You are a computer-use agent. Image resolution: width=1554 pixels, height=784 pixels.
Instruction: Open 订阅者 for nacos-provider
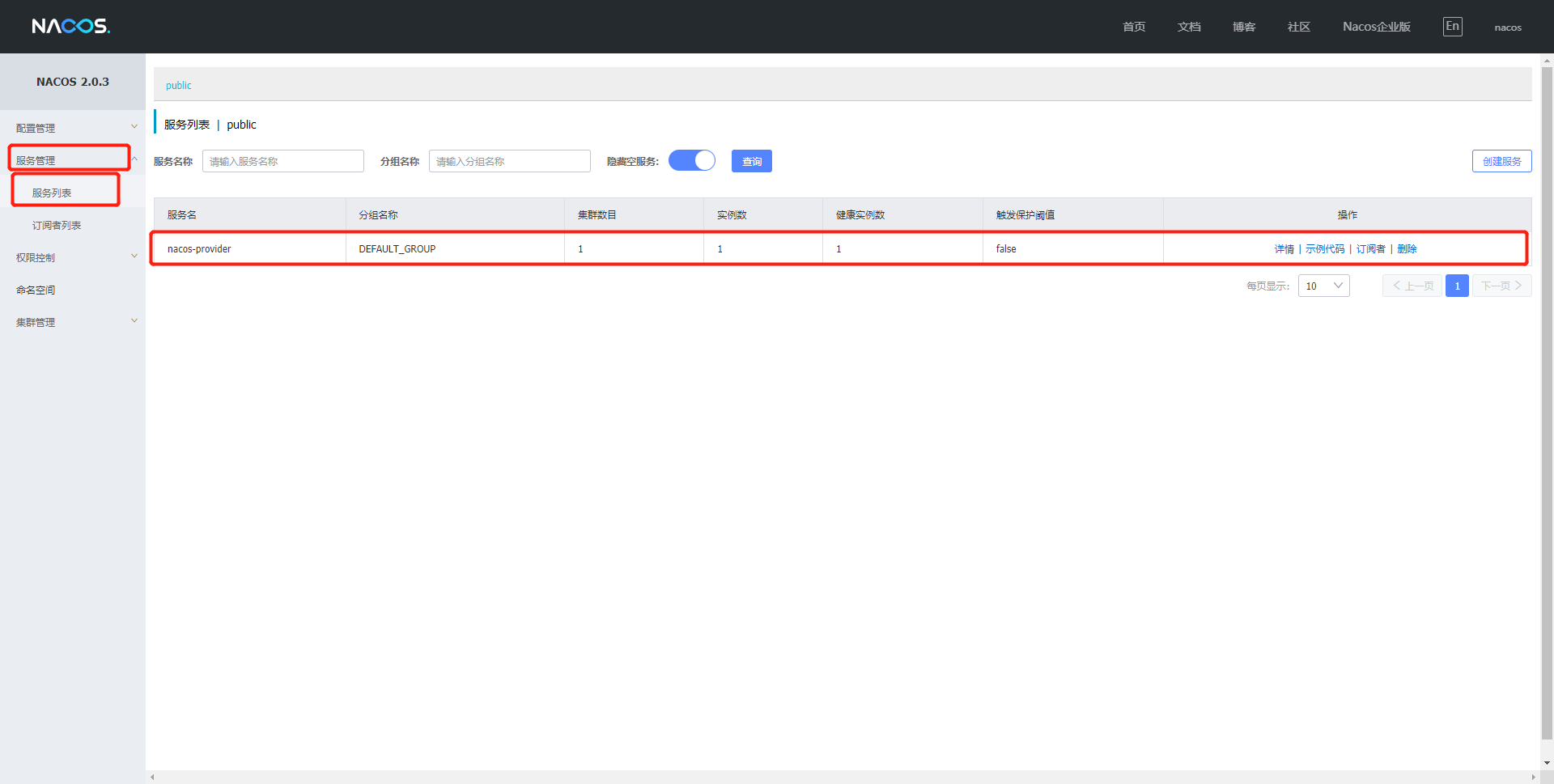tap(1370, 248)
